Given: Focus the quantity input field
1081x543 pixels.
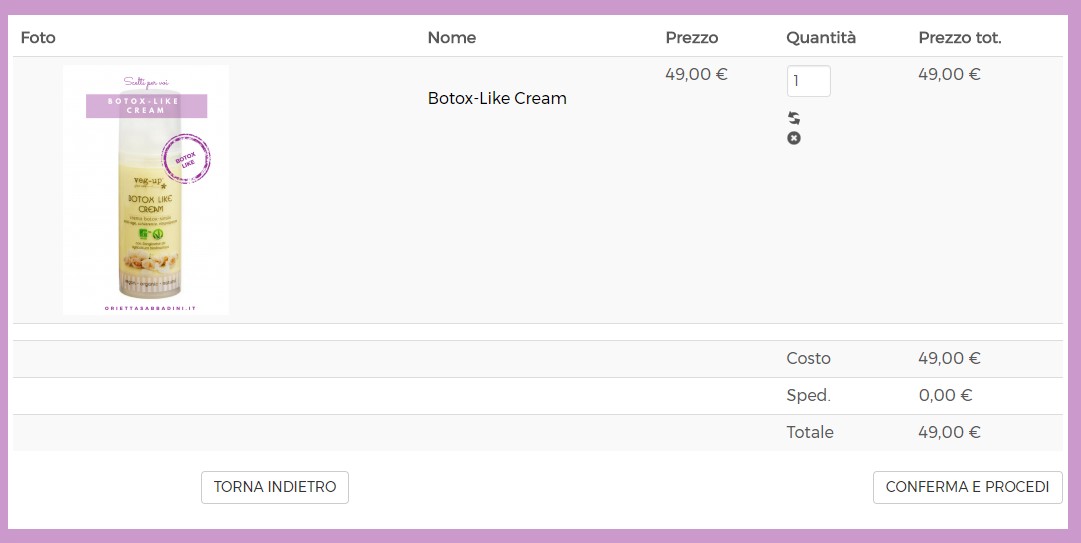Looking at the screenshot, I should click(x=808, y=81).
